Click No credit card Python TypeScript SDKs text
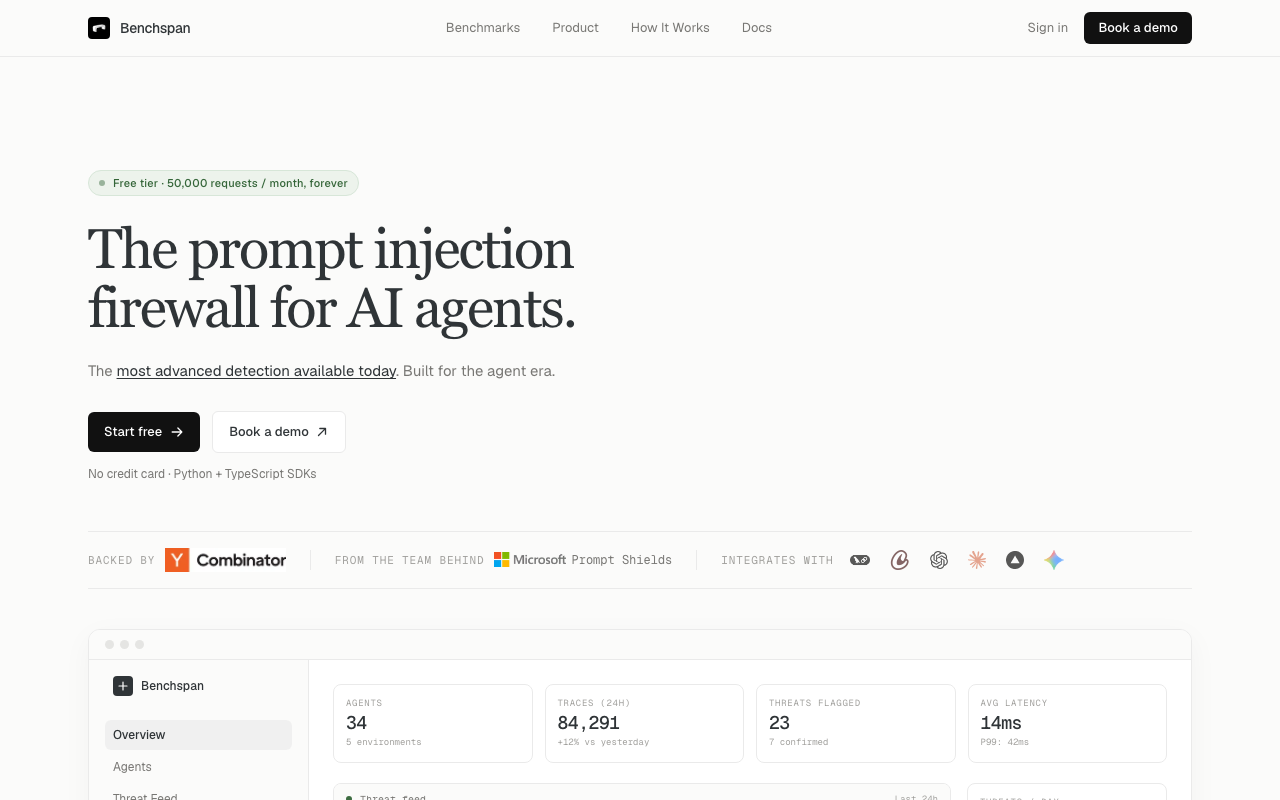 (202, 474)
